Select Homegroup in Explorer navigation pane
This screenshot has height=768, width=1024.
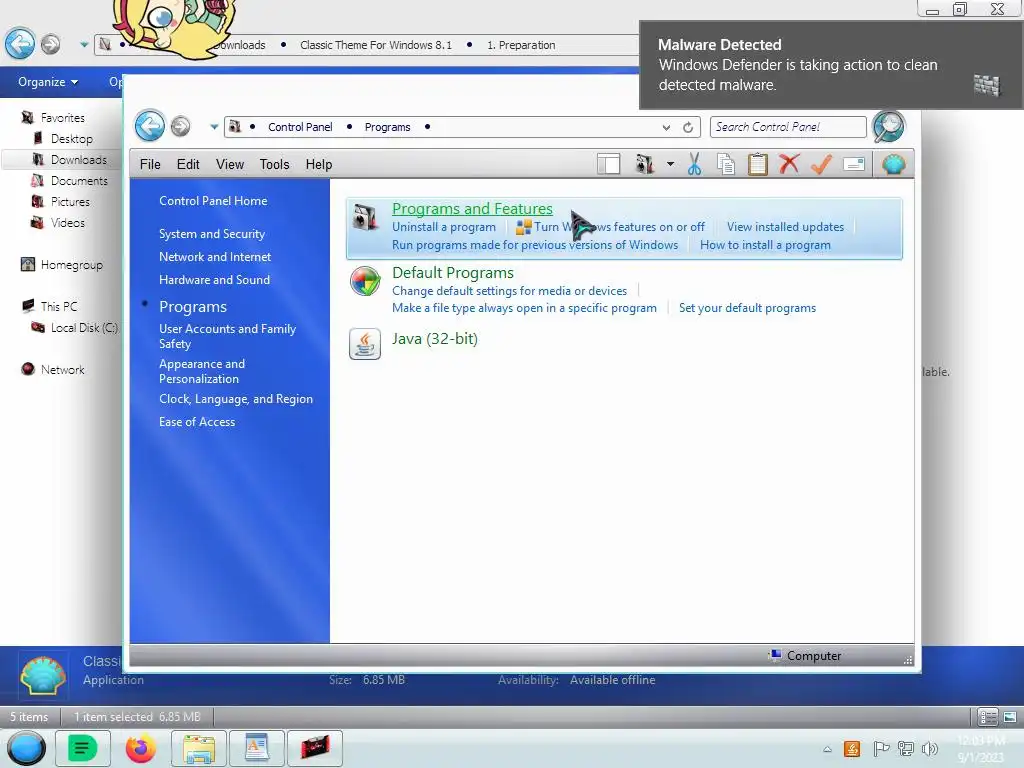point(71,264)
